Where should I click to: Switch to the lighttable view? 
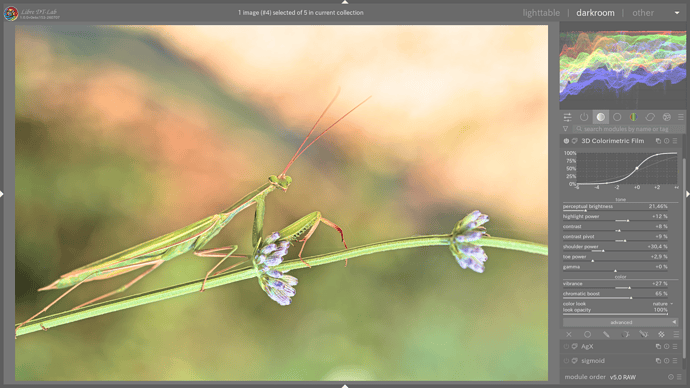click(x=541, y=13)
